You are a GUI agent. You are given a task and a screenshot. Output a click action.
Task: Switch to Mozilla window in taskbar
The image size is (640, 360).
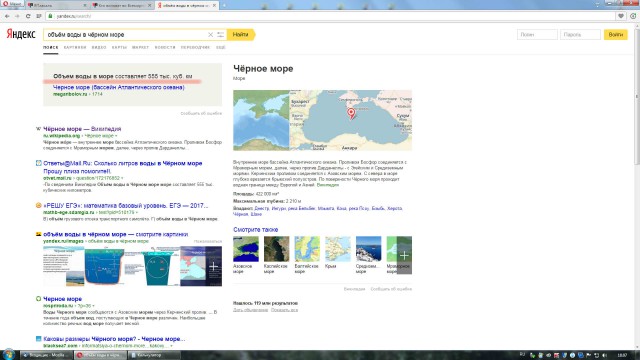[47, 355]
